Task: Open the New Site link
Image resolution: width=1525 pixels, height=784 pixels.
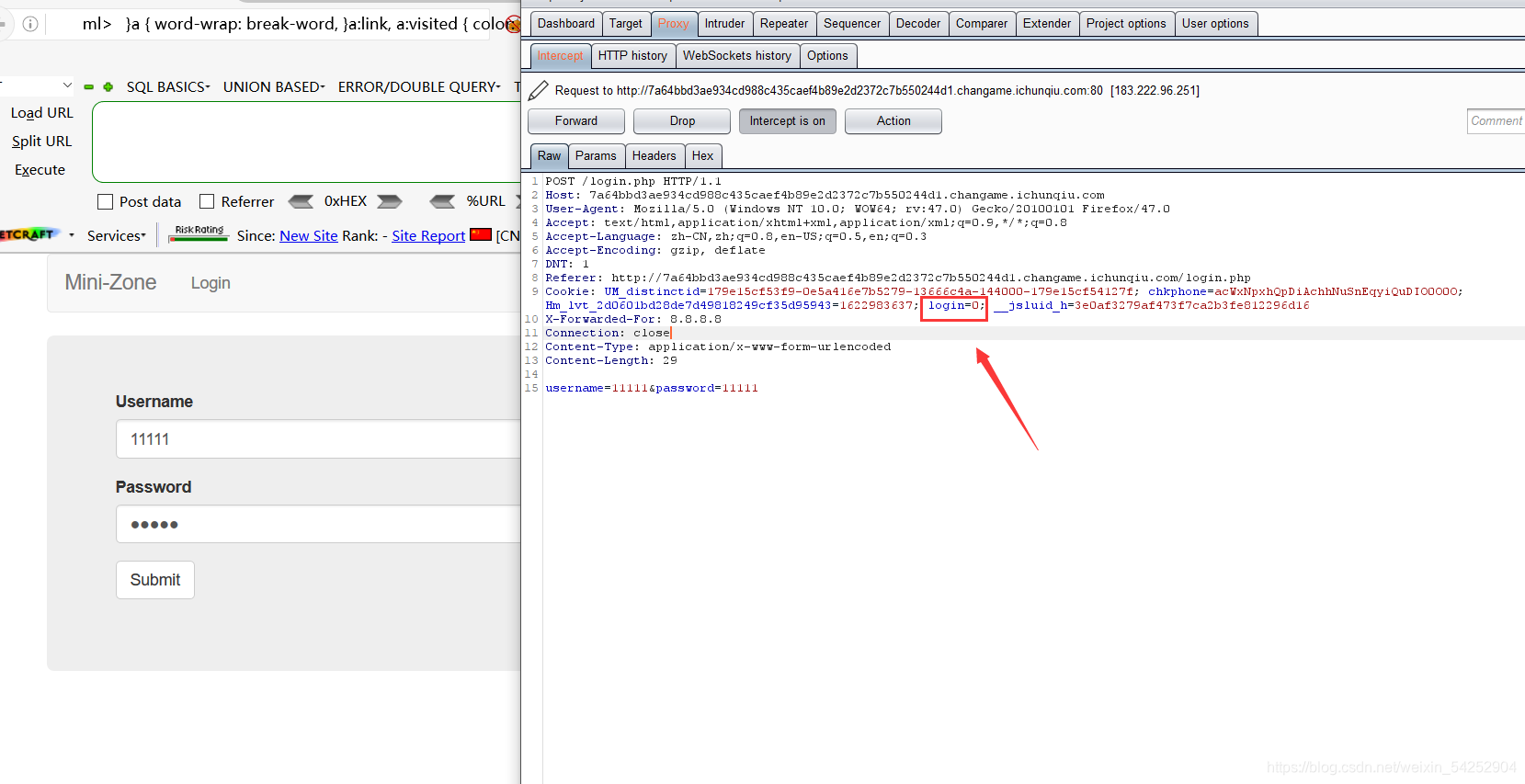Action: point(309,236)
